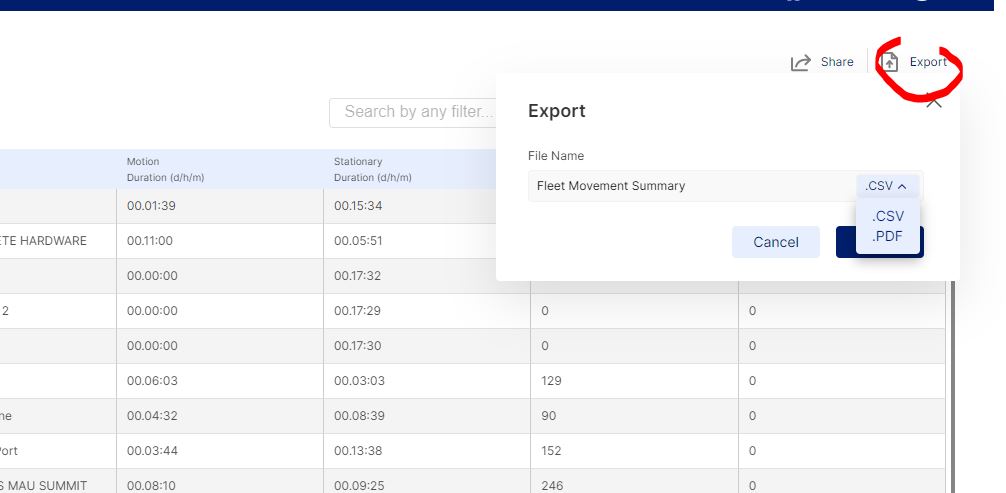
Task: Collapse the .CSV file format dropdown
Action: coord(886,186)
